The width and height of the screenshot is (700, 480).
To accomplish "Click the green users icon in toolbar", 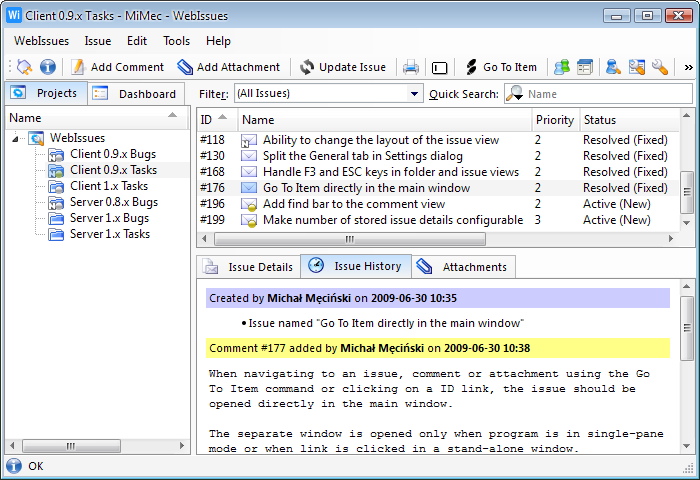I will [562, 67].
